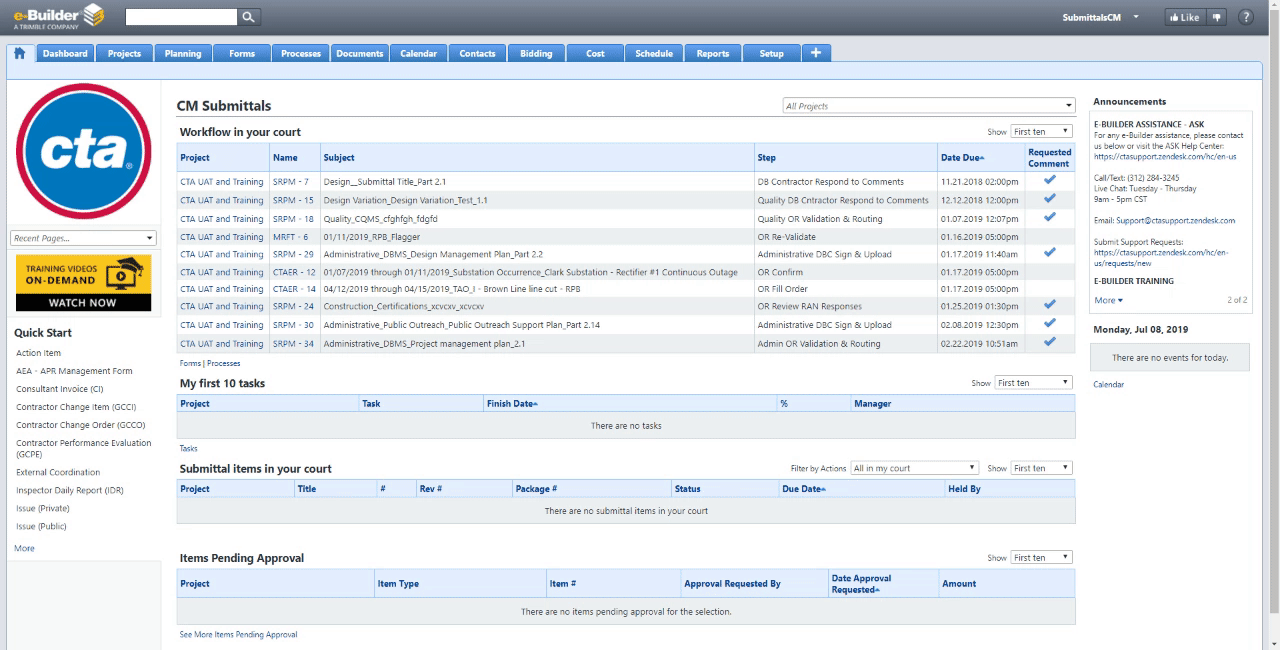Switch to the Documents tab
Viewport: 1280px width, 650px height.
tap(359, 53)
